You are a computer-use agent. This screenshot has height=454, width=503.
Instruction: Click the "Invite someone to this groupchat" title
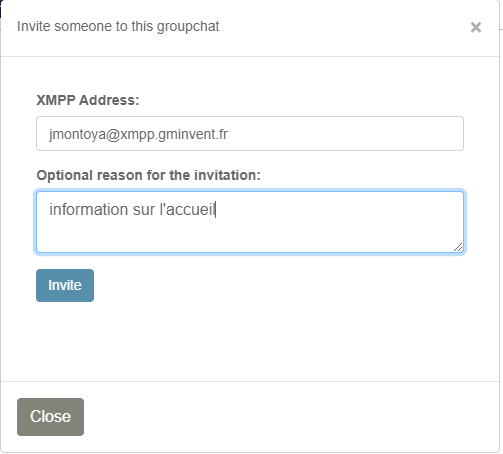(x=118, y=27)
